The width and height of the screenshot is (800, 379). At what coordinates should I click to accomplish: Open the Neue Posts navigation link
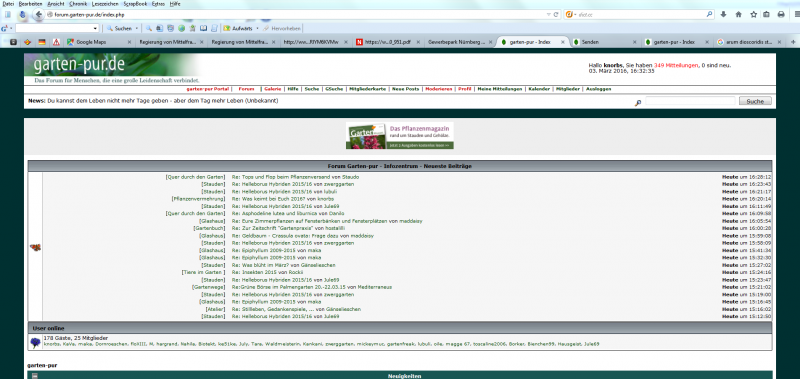point(406,89)
